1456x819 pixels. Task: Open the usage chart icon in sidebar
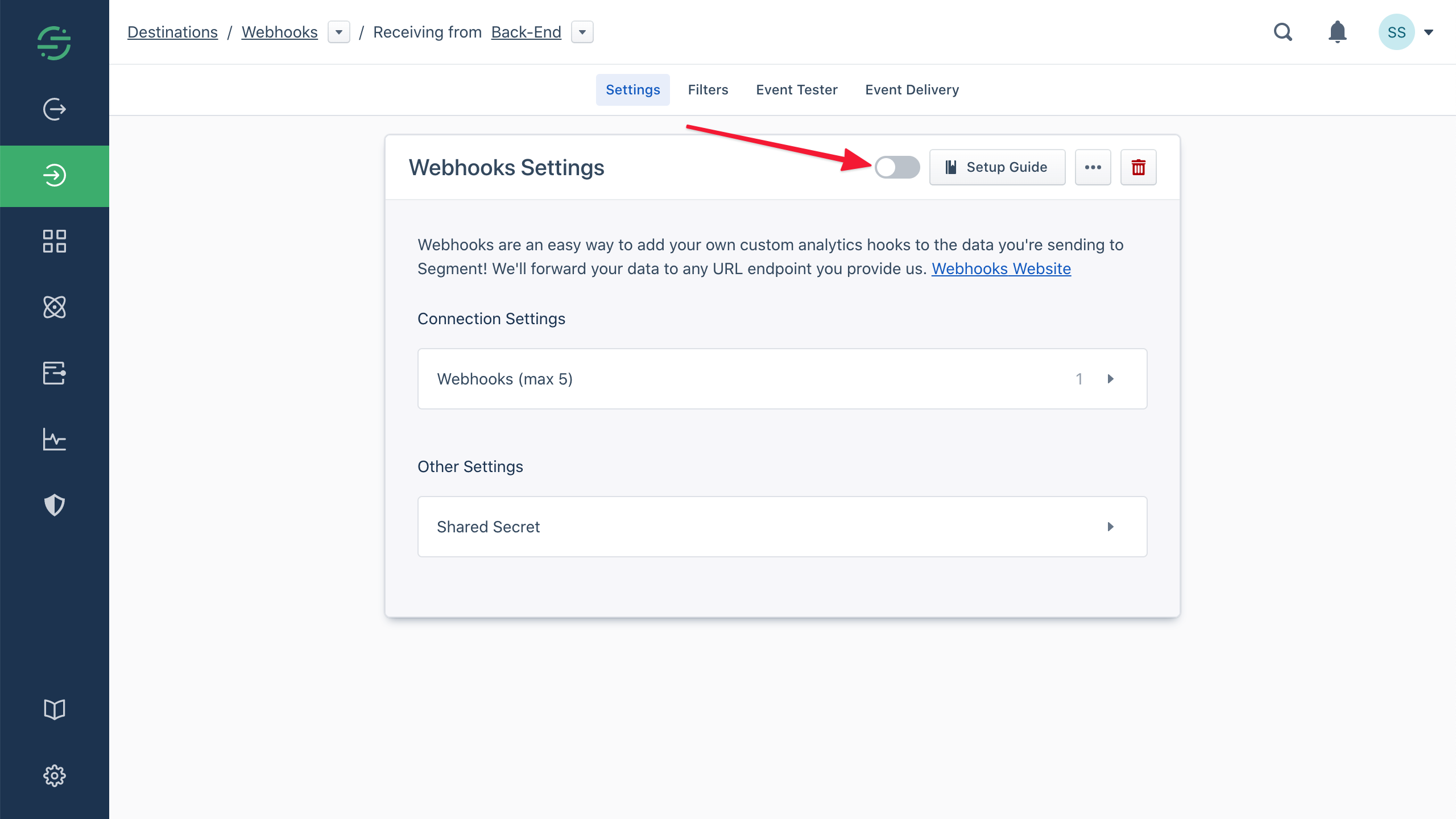click(x=55, y=439)
